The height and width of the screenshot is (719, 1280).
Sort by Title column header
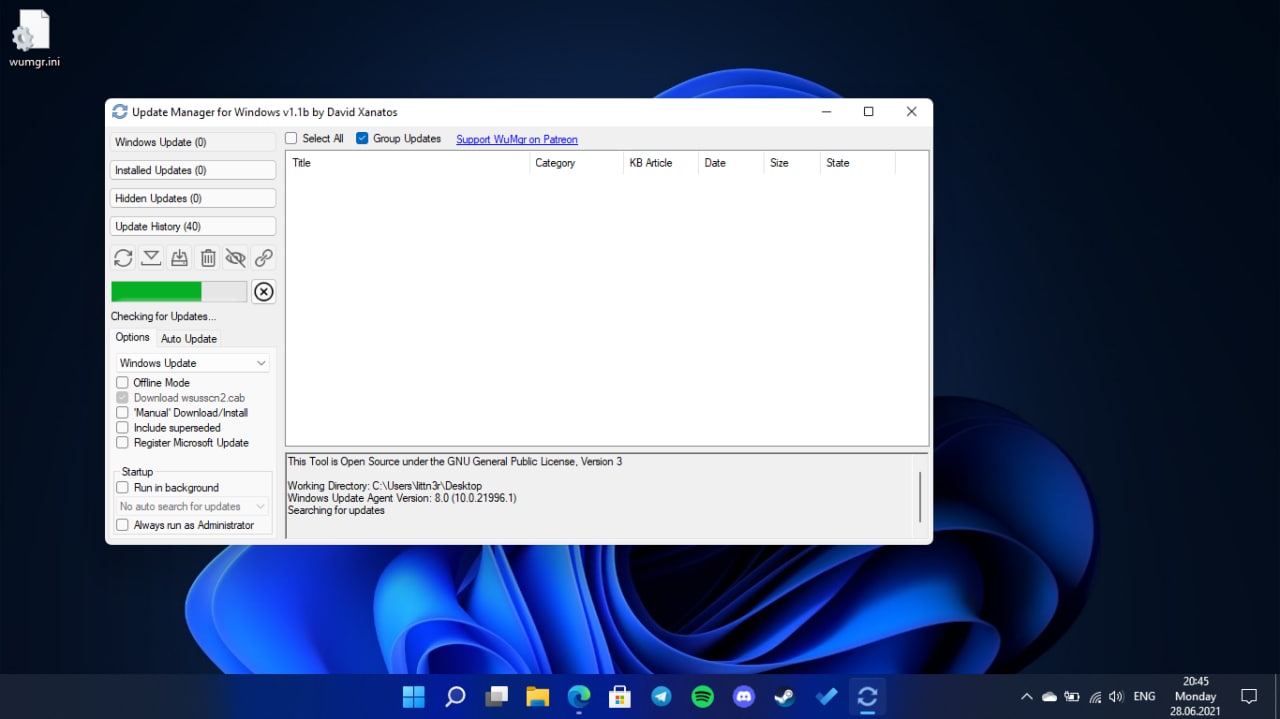pyautogui.click(x=408, y=163)
